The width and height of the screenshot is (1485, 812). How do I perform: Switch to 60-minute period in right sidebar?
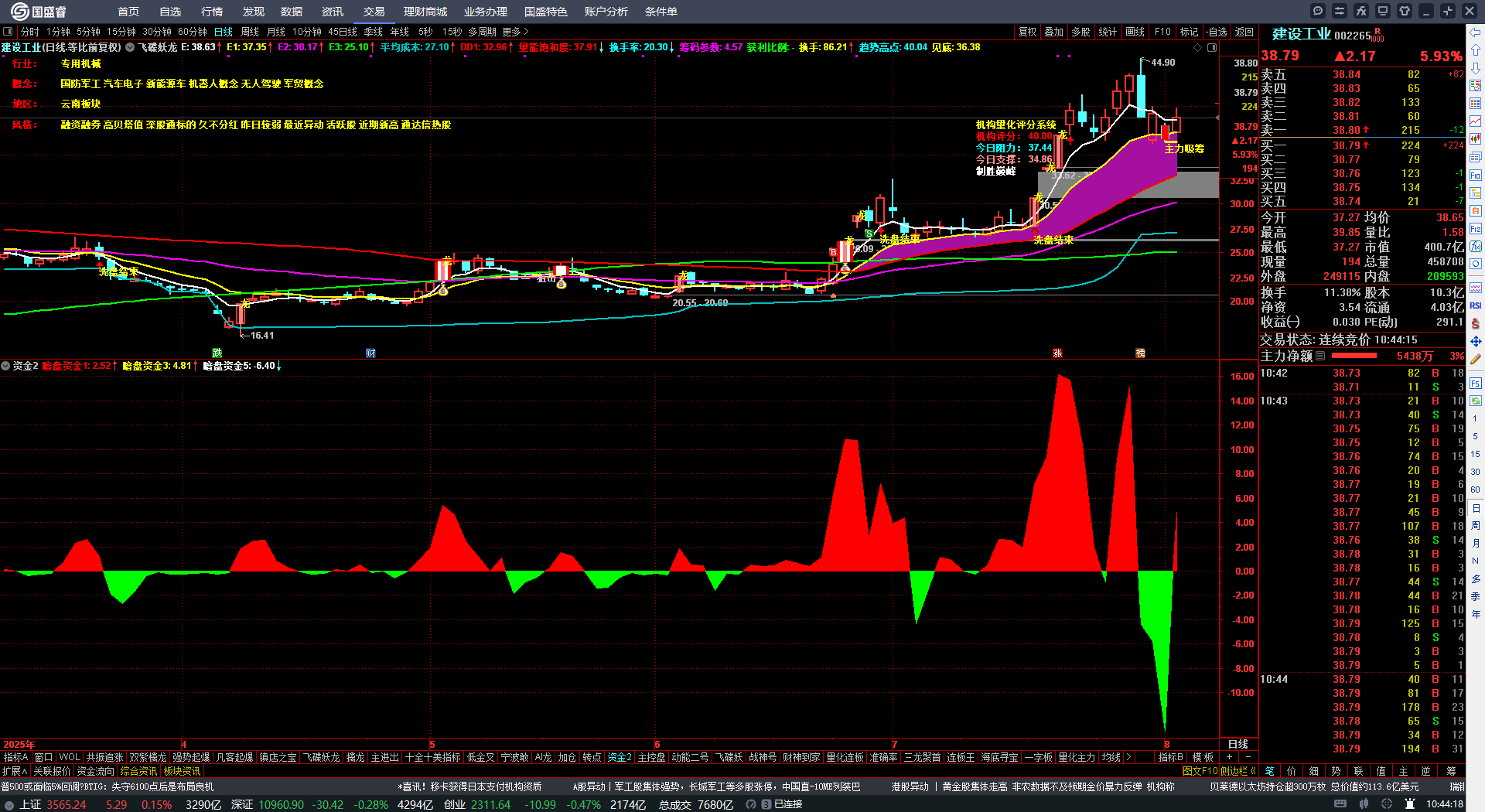(x=1476, y=490)
